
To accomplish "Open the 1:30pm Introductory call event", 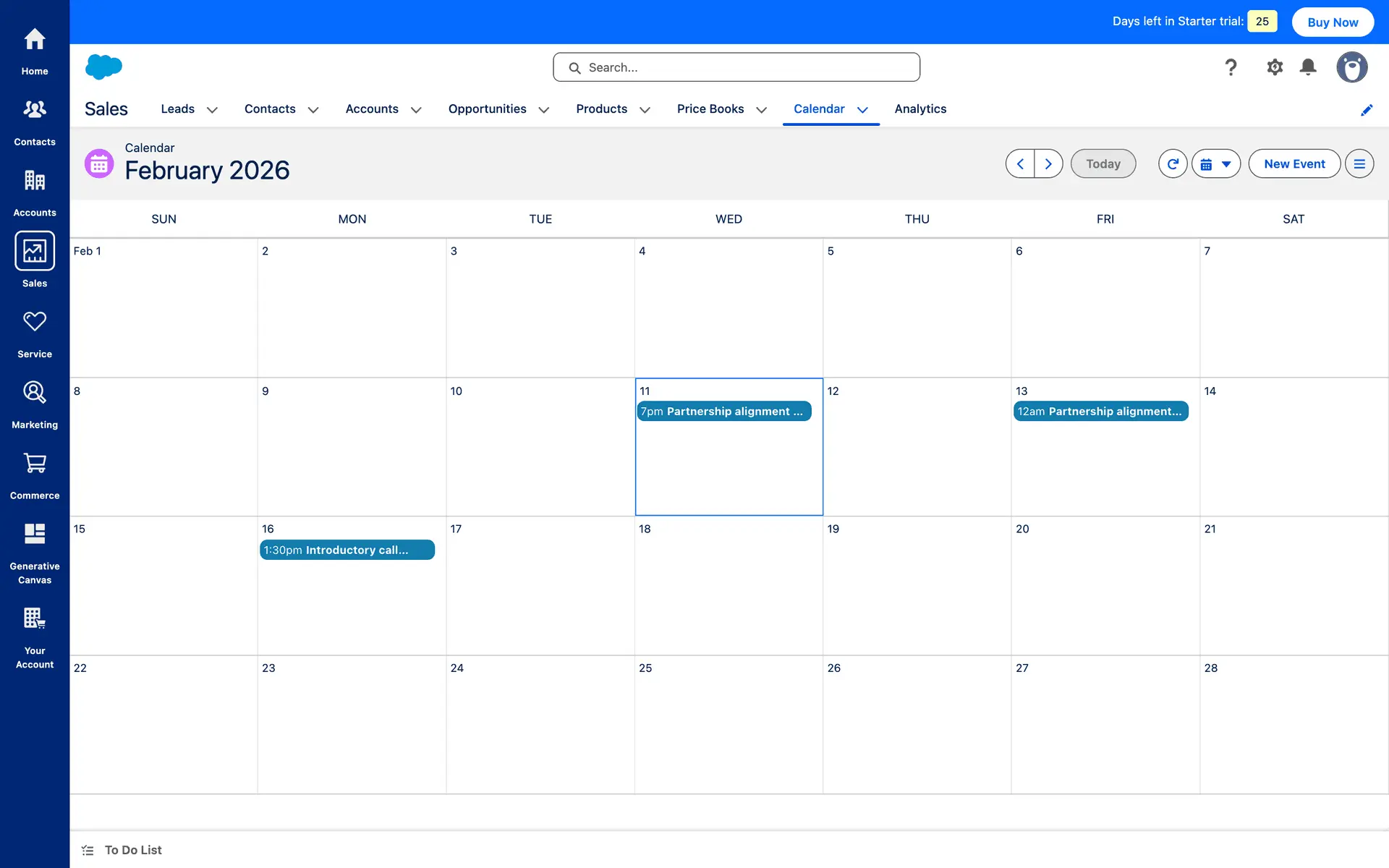I will click(347, 550).
